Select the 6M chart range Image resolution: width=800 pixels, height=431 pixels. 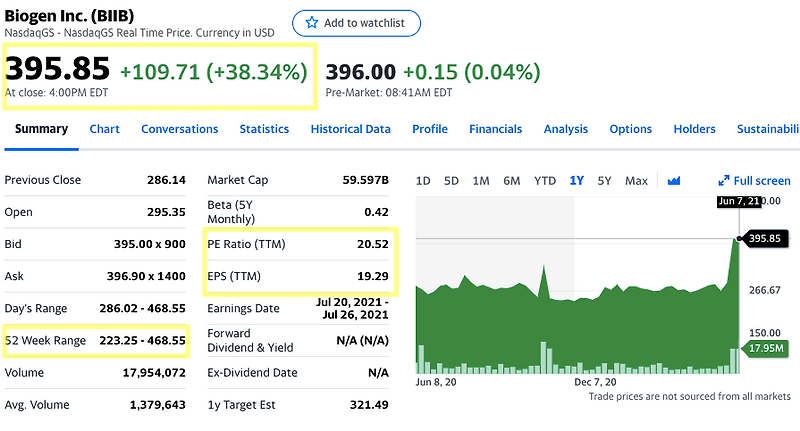[511, 181]
